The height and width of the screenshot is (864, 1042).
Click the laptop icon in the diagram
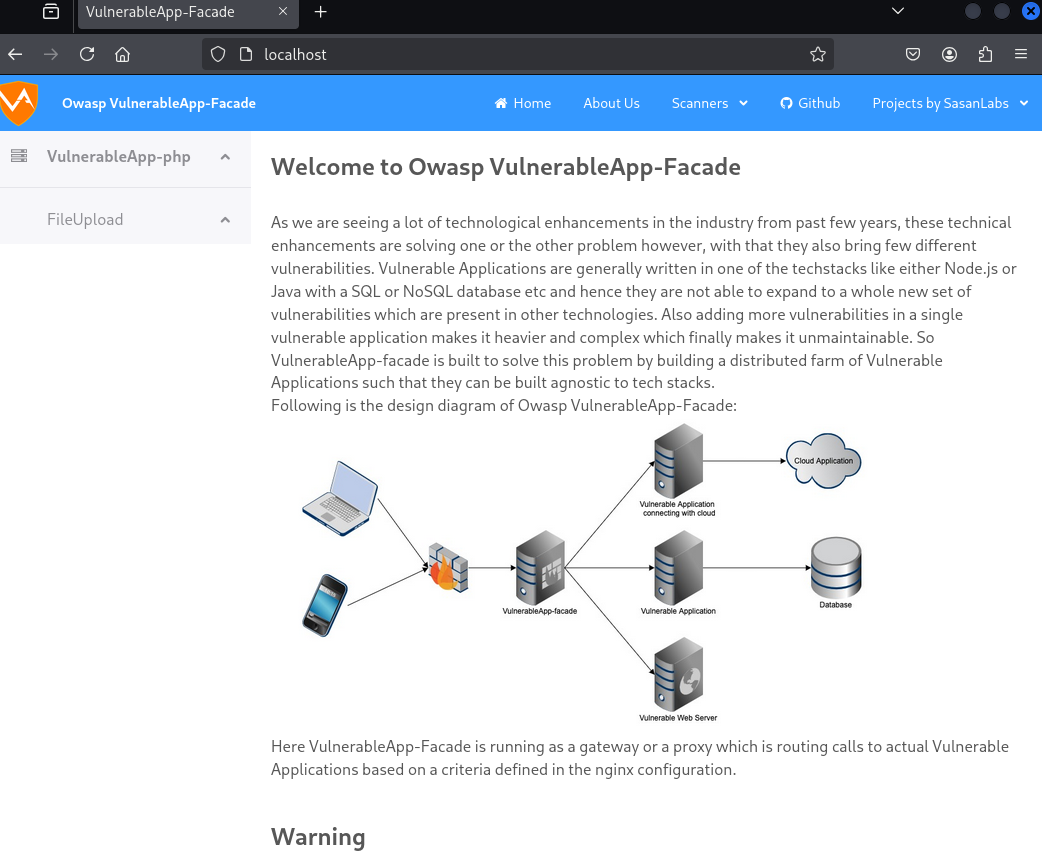tap(340, 498)
